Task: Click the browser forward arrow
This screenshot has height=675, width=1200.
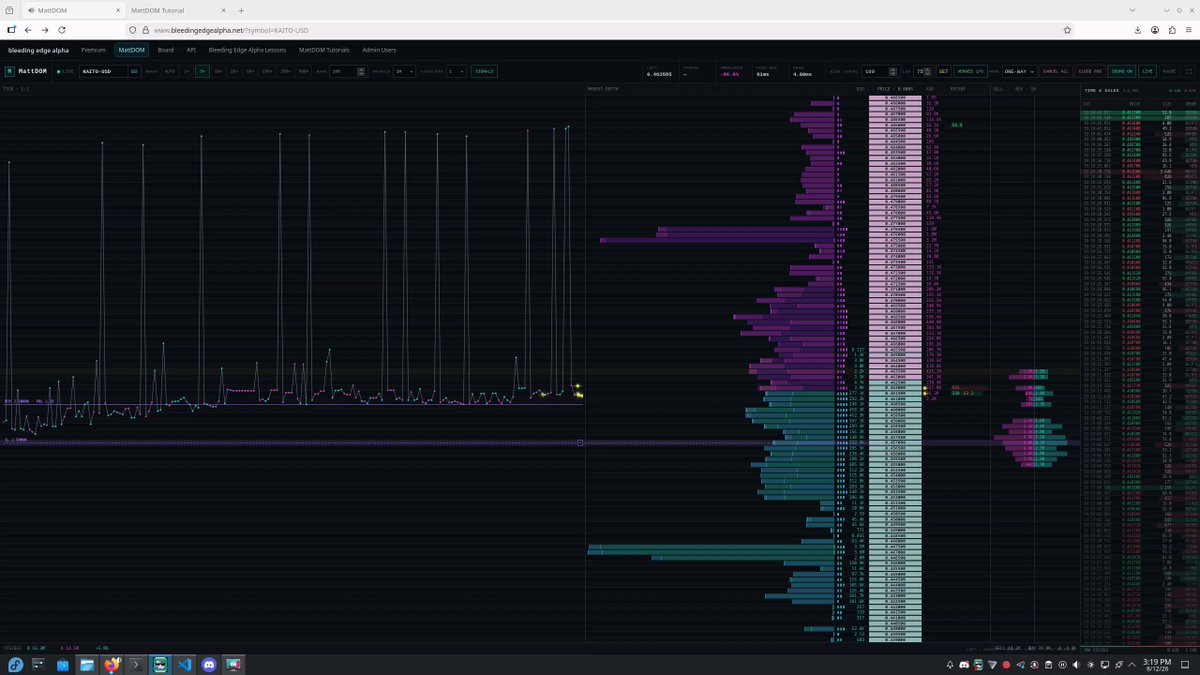Action: (x=45, y=30)
